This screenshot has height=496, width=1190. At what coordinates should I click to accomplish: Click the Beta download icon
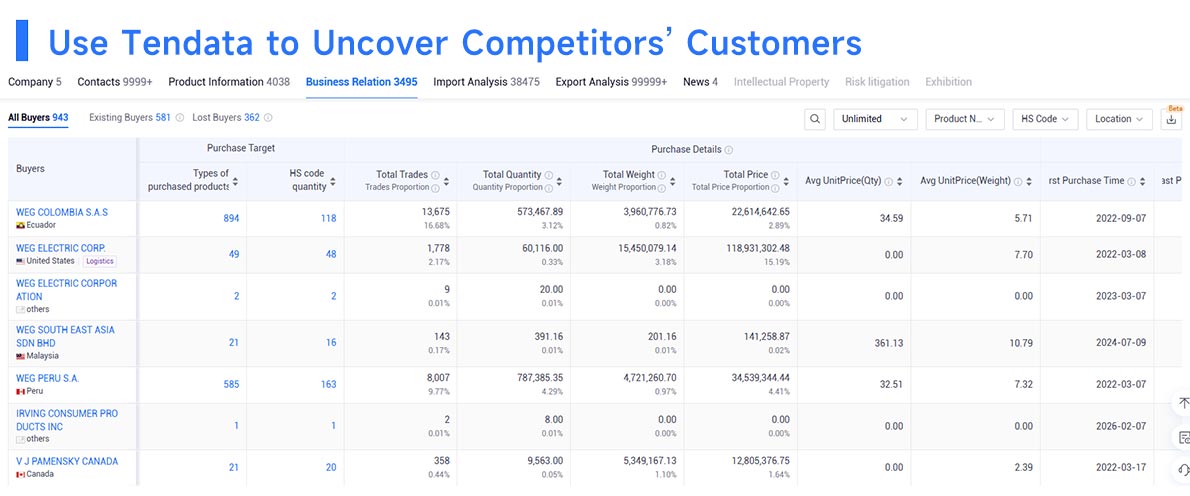[1172, 119]
